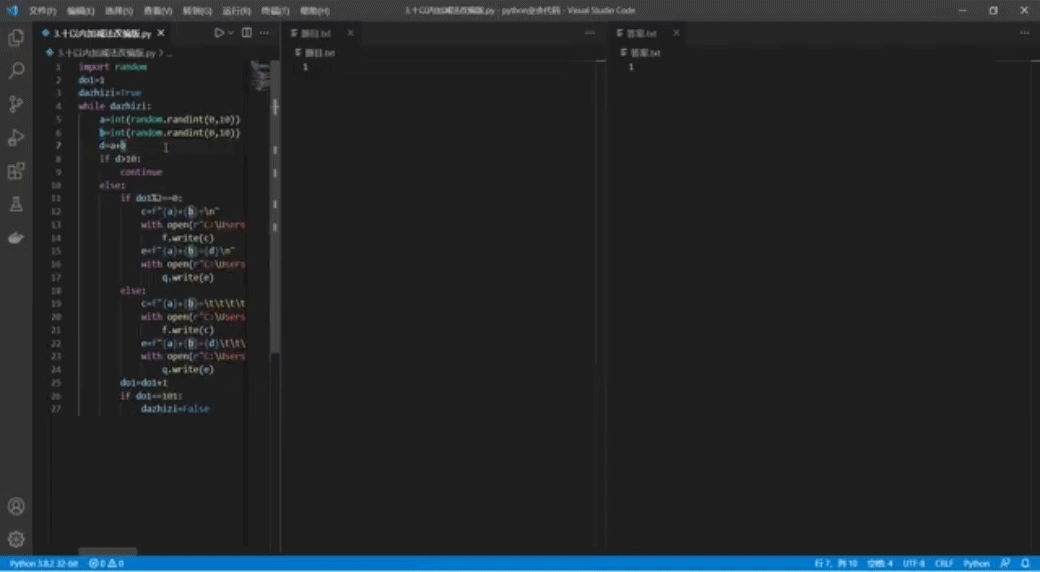1040x572 pixels.
Task: Click the 'import random' code line
Action: (113, 67)
